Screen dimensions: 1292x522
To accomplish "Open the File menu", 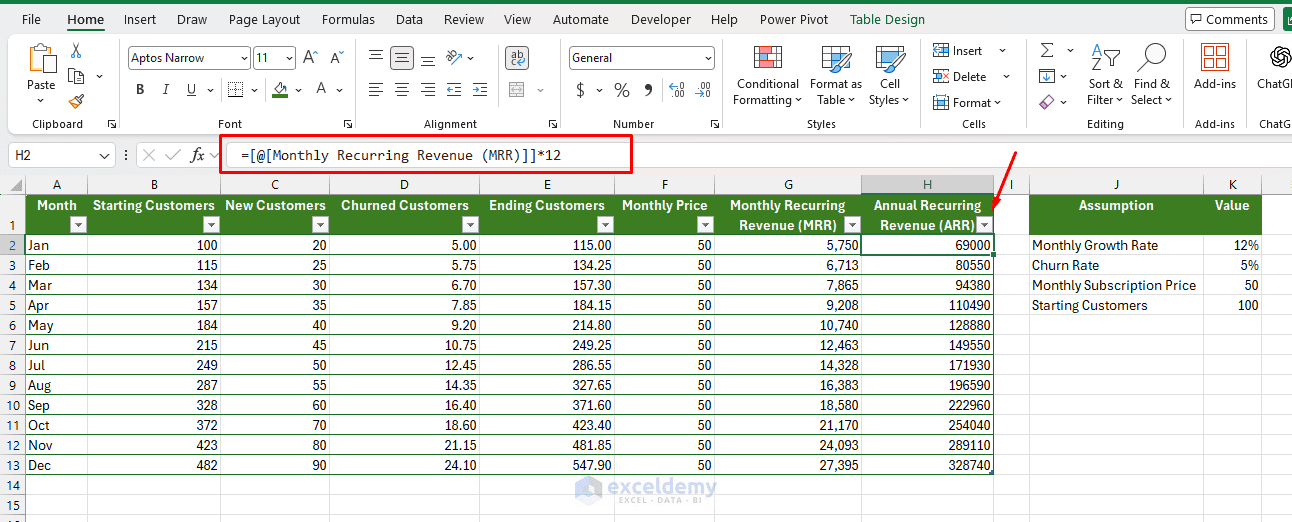I will point(31,19).
